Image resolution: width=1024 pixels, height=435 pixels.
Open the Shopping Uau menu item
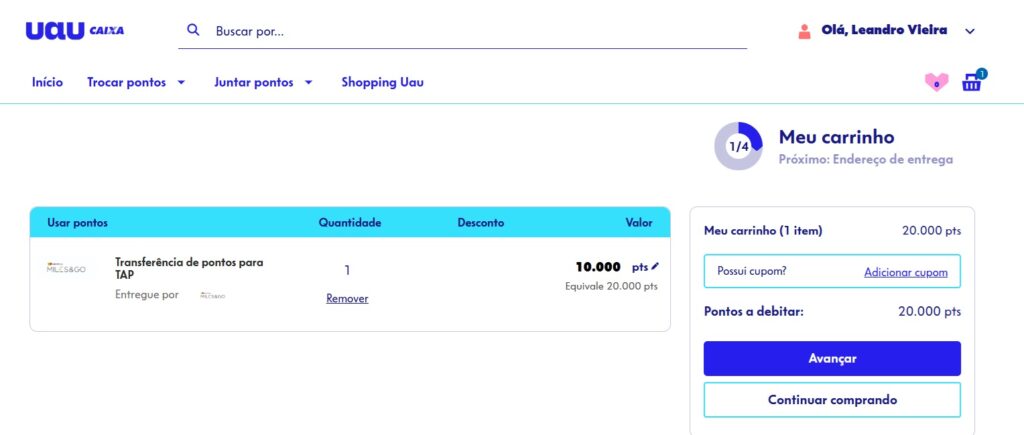click(x=382, y=82)
